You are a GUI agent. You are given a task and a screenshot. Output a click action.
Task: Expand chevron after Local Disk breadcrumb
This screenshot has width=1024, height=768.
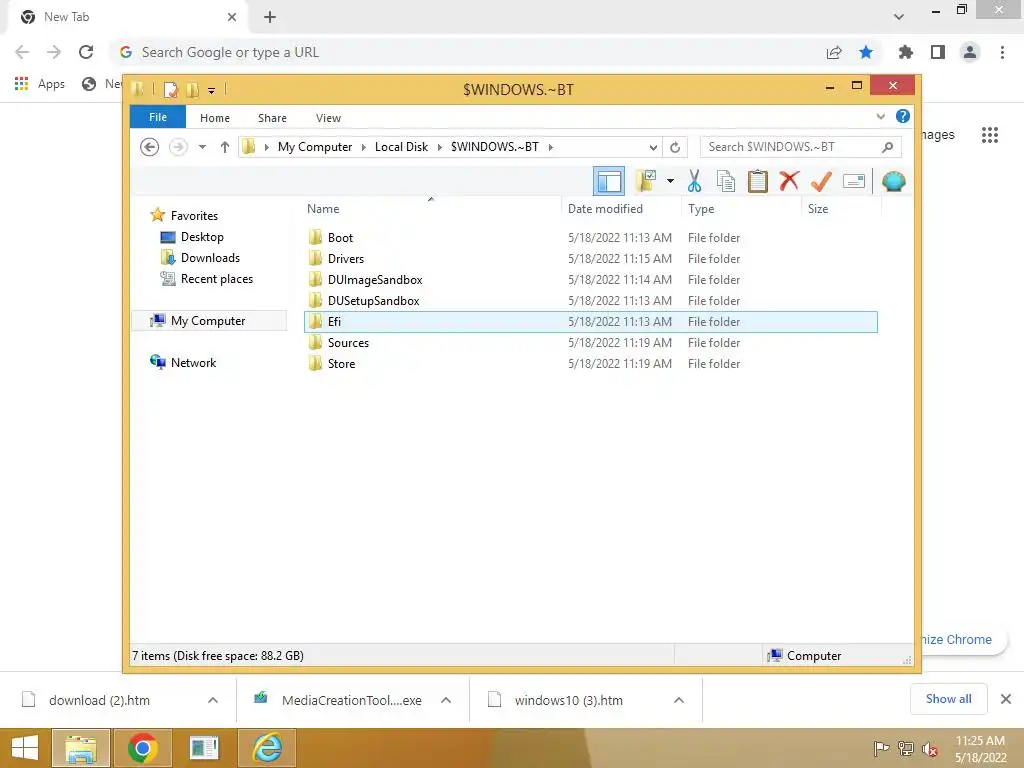pyautogui.click(x=440, y=147)
